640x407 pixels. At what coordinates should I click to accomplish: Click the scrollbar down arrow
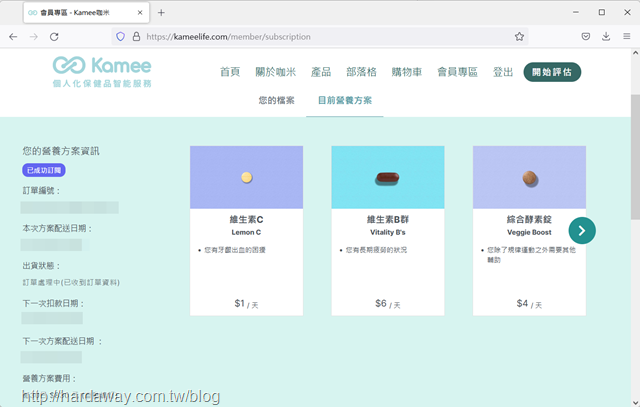click(x=635, y=403)
